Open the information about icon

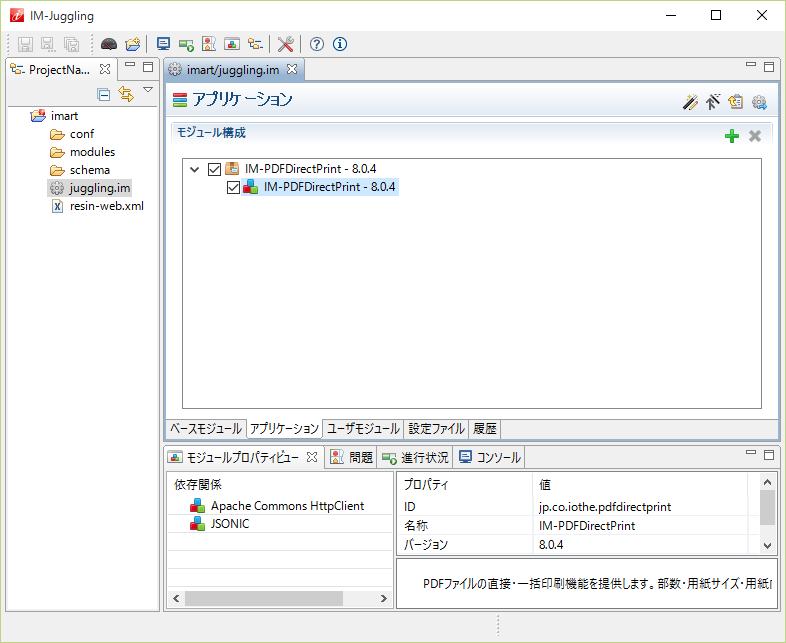pos(340,44)
